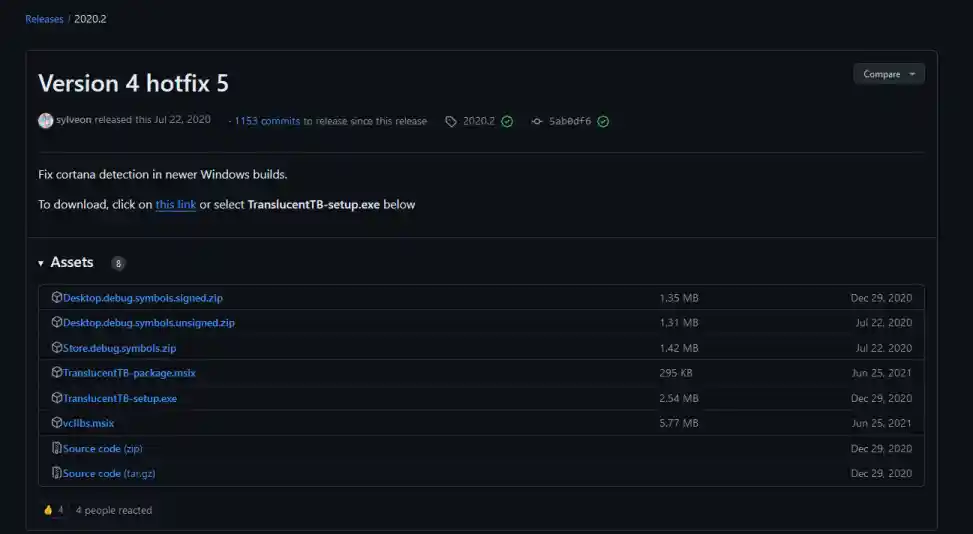The width and height of the screenshot is (973, 534).
Task: Click the 2.54 MB size value
Action: tap(679, 398)
